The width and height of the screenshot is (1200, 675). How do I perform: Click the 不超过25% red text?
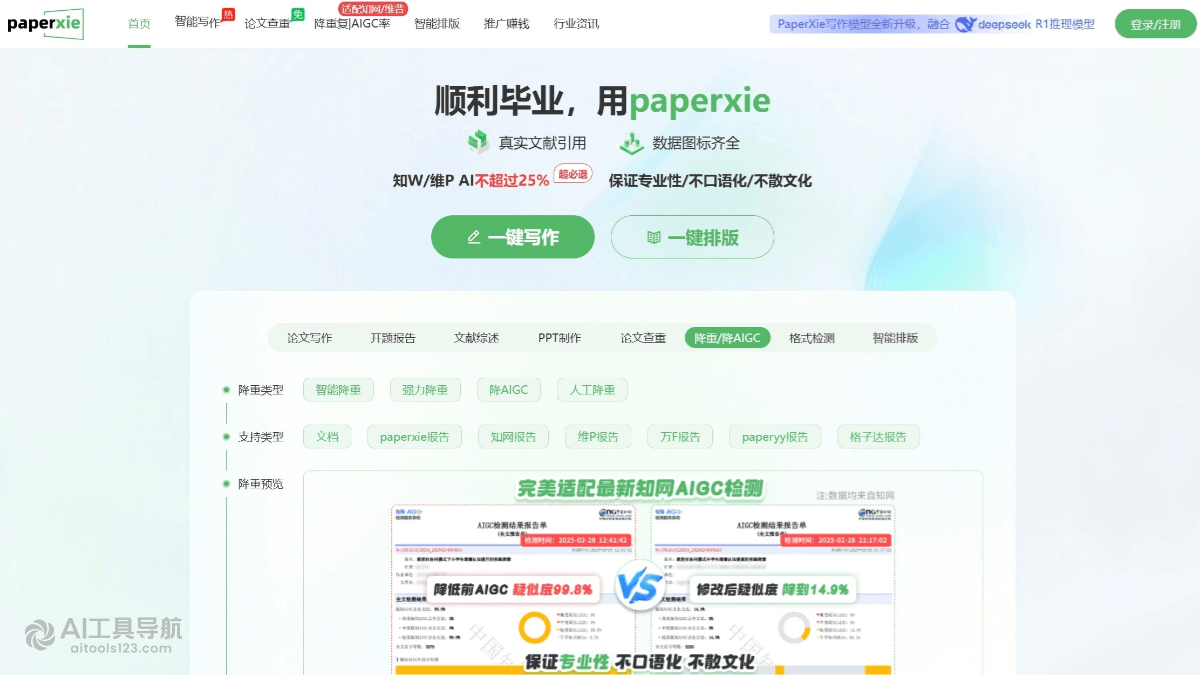click(x=511, y=181)
